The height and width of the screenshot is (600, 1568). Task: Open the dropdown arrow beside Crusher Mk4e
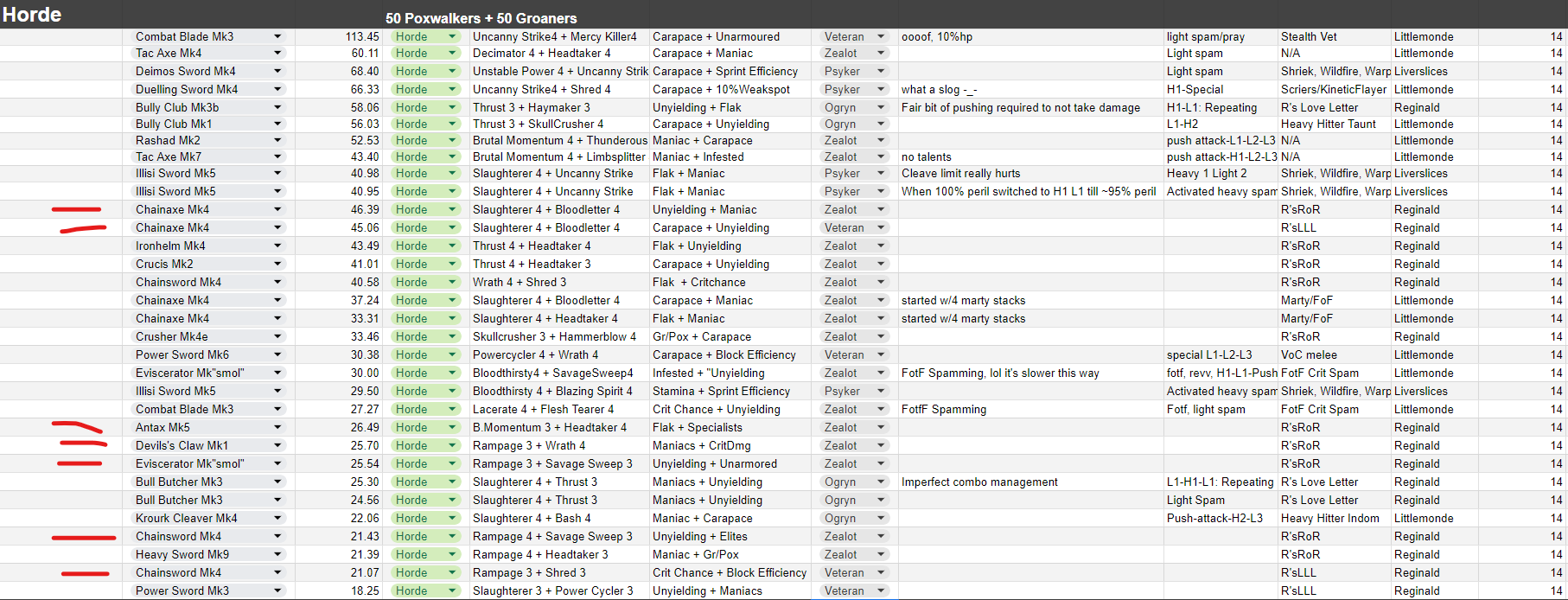277,337
